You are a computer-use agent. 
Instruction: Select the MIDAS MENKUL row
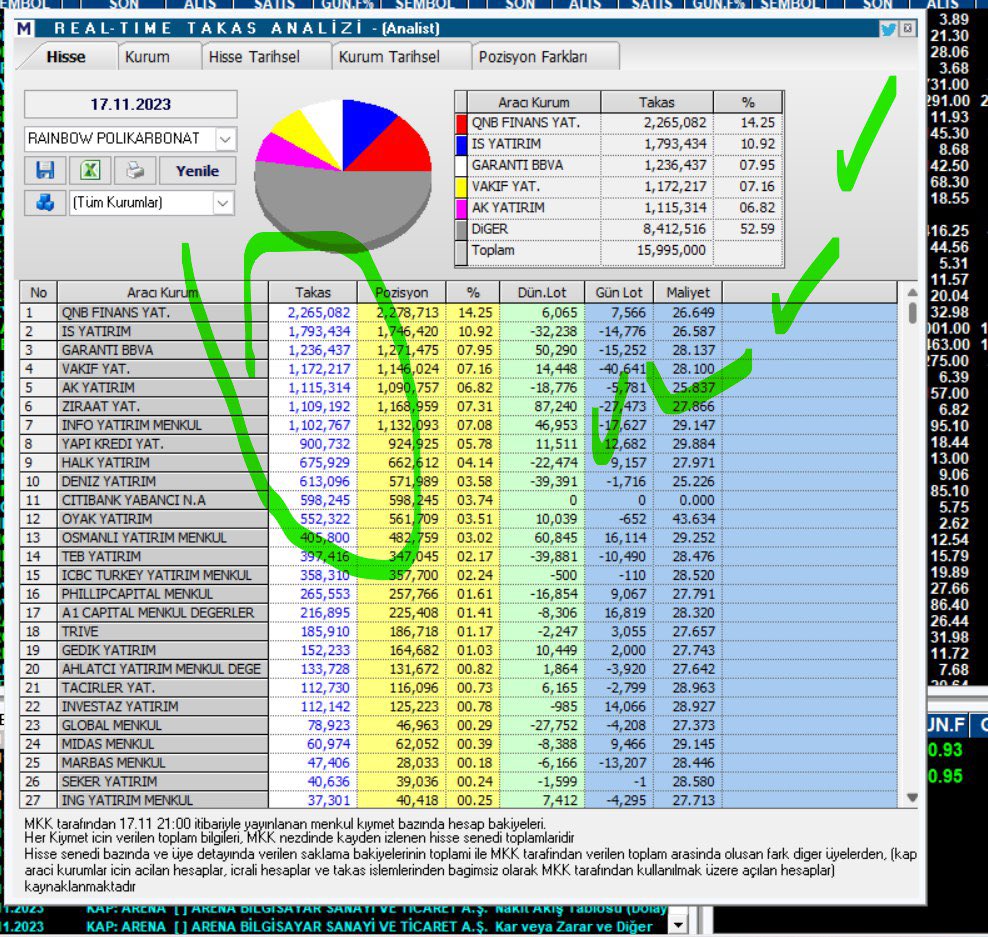459,744
